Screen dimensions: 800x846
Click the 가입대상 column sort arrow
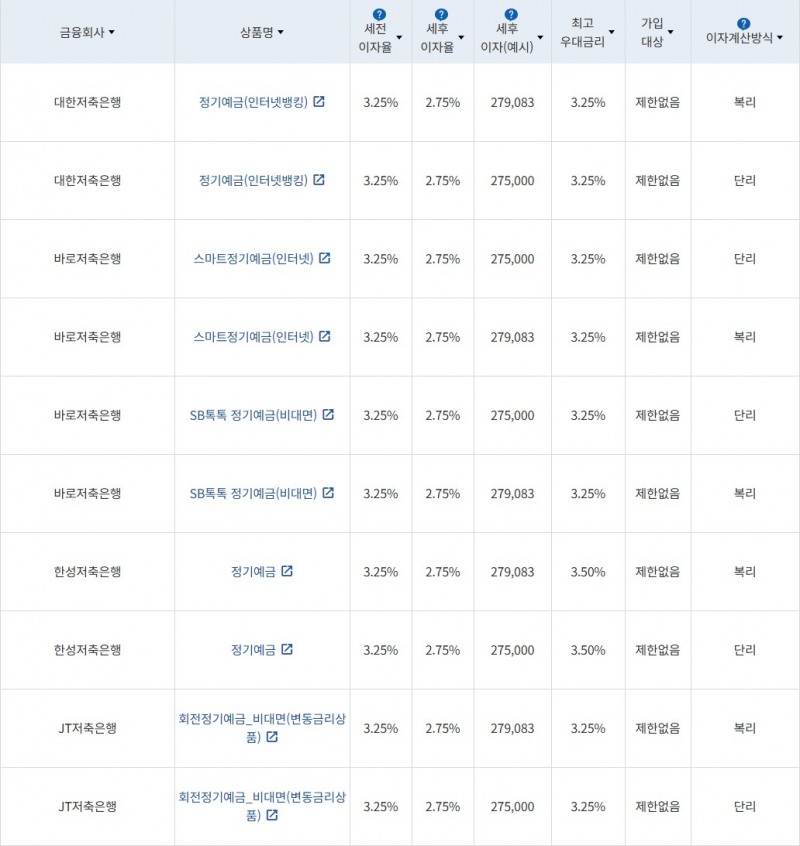click(x=670, y=30)
